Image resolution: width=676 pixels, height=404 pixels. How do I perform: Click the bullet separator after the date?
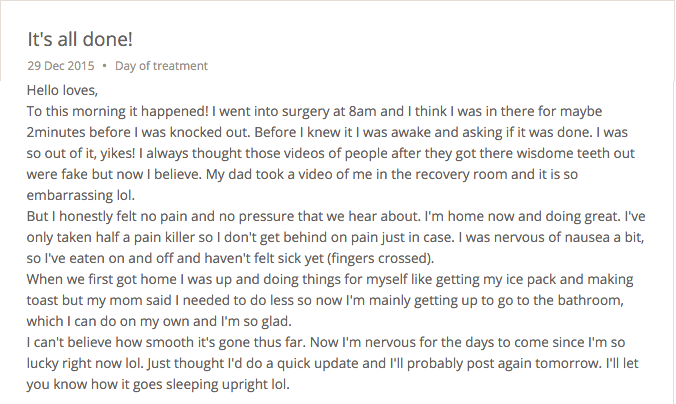pos(105,66)
